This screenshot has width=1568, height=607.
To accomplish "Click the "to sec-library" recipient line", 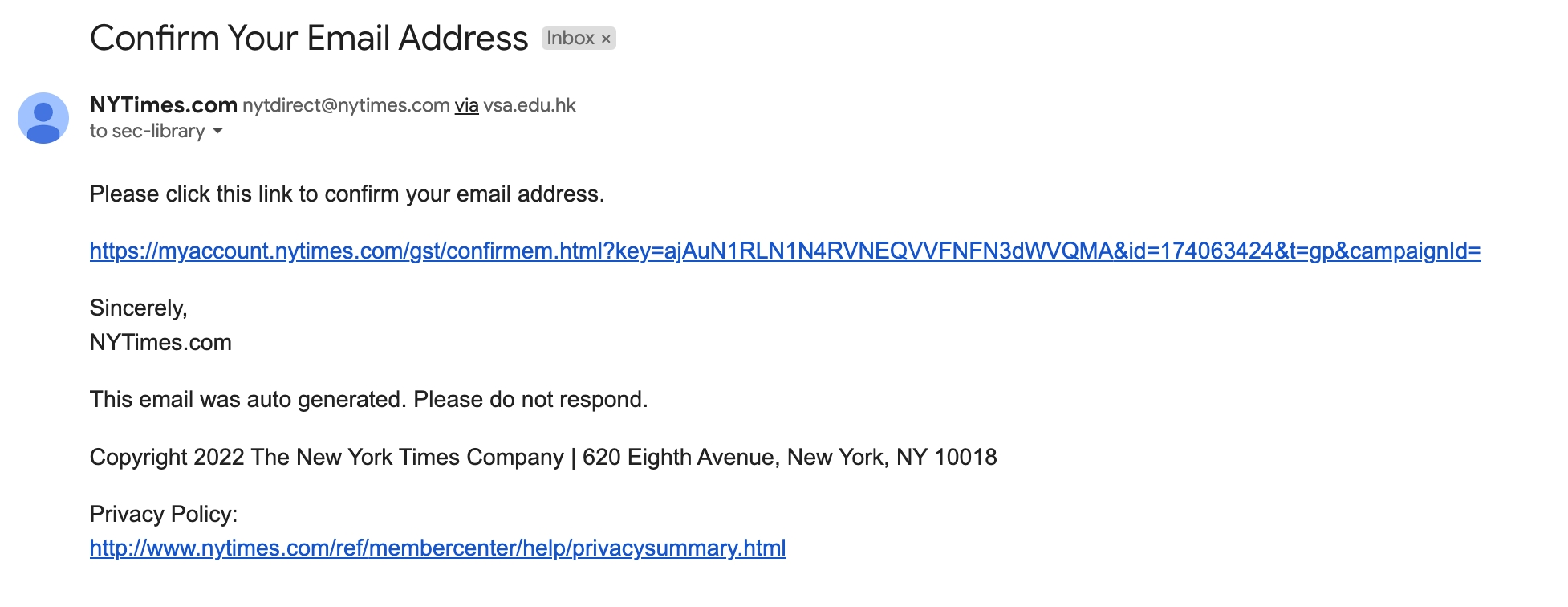I will point(148,131).
